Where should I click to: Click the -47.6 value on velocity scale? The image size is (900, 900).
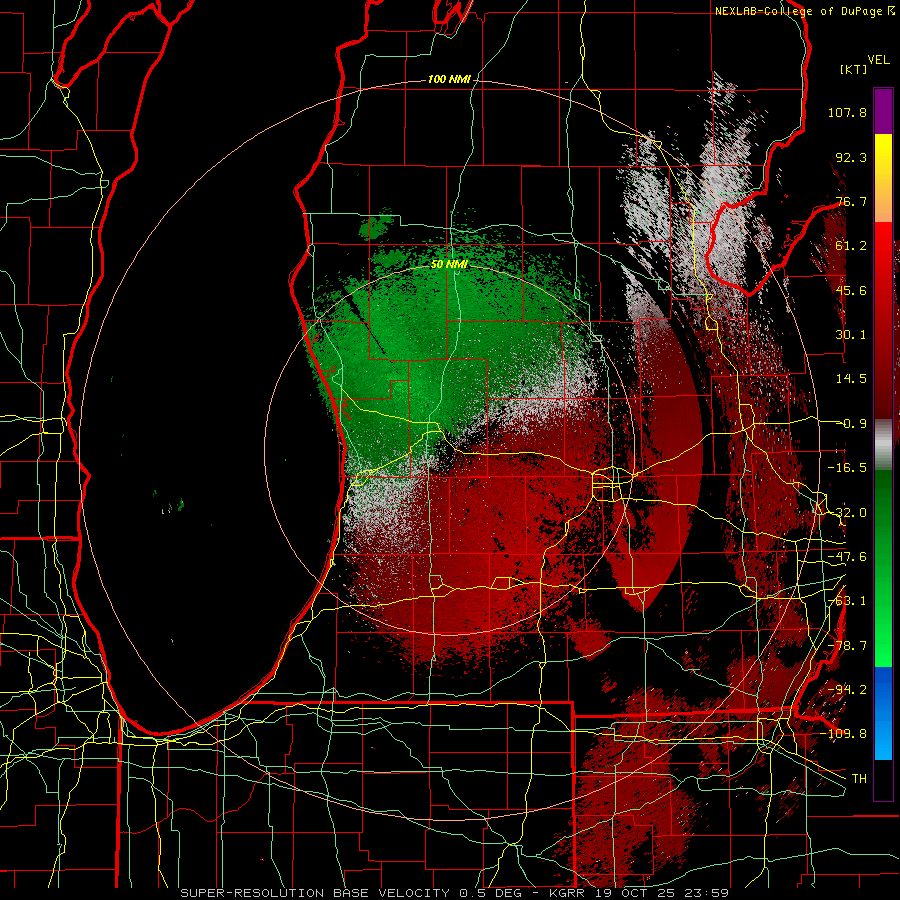pyautogui.click(x=847, y=557)
